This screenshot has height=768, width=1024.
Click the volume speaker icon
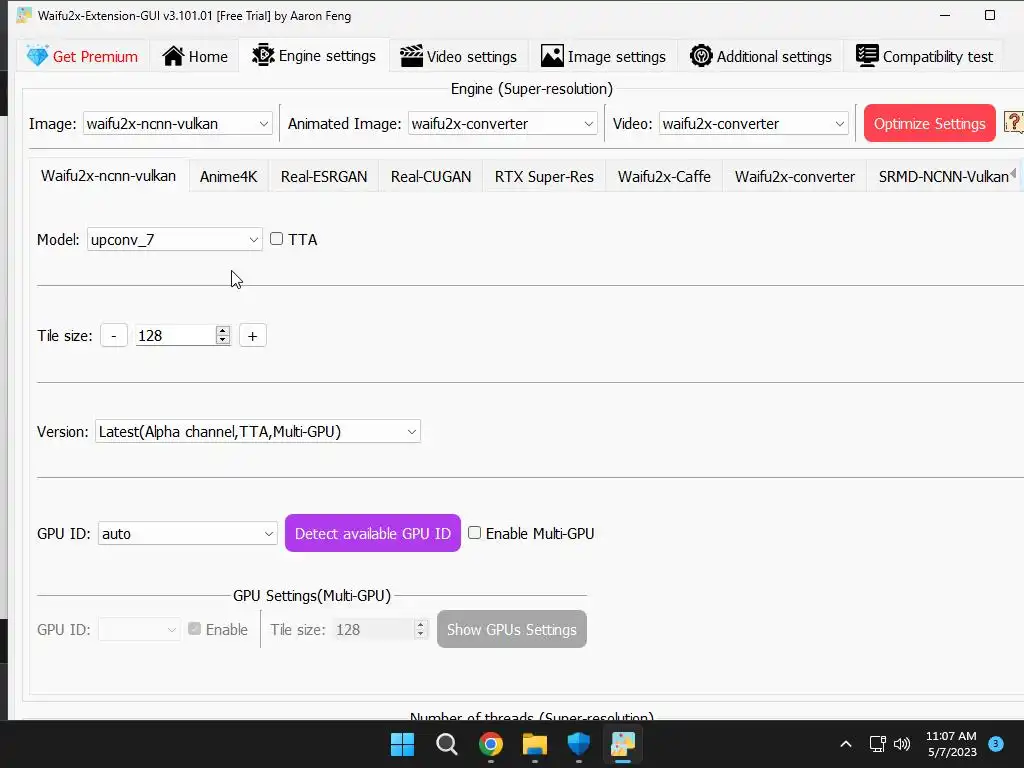pyautogui.click(x=902, y=744)
